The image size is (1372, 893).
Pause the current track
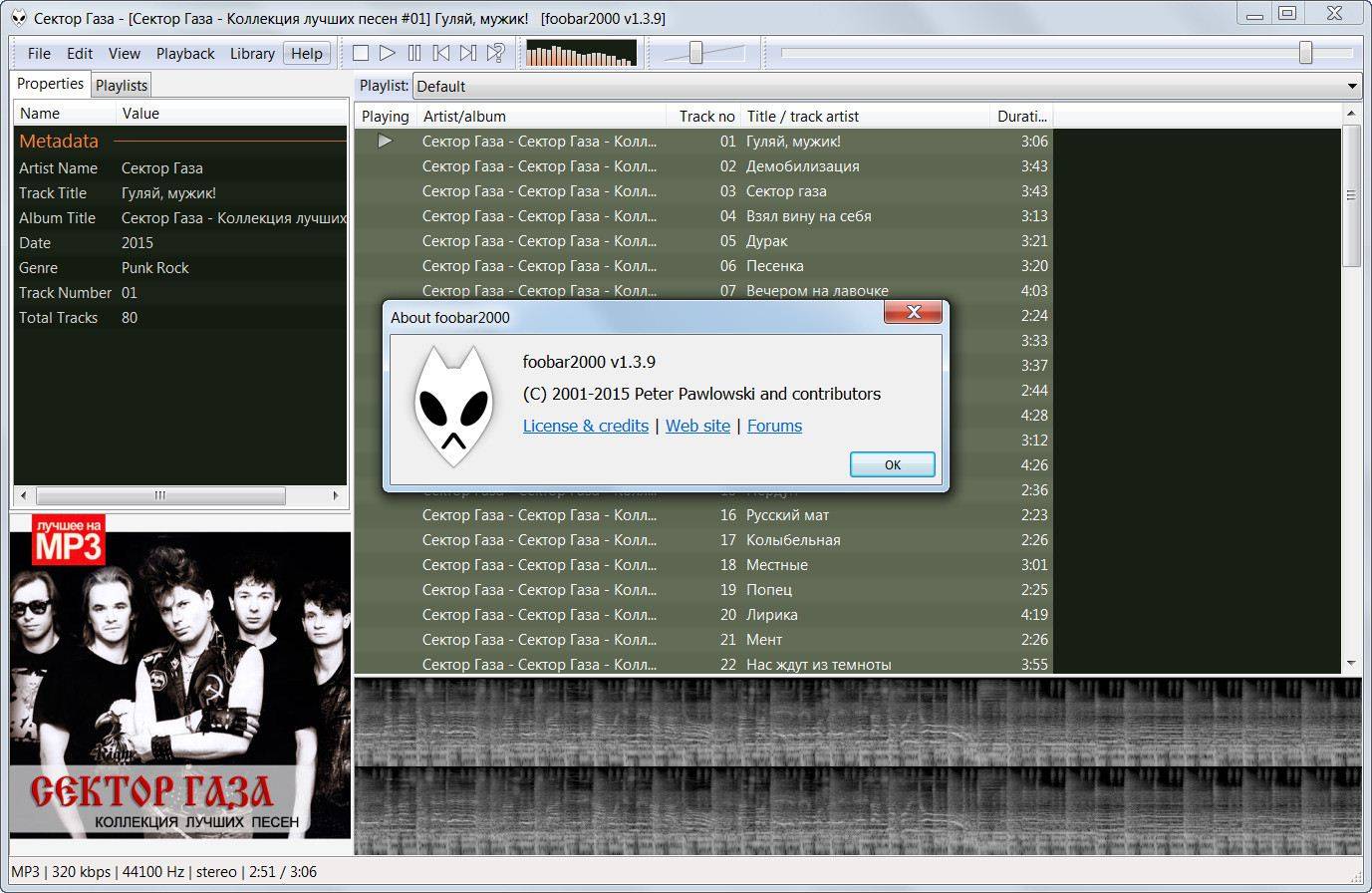click(x=414, y=54)
